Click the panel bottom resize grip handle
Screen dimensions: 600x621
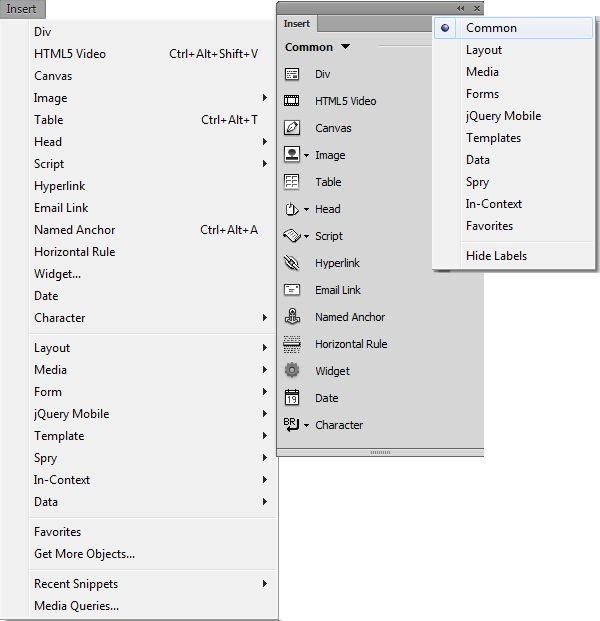[380, 452]
